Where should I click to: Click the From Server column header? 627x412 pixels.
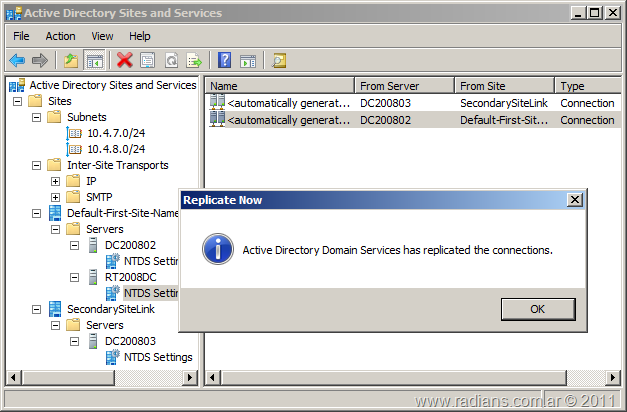point(404,86)
